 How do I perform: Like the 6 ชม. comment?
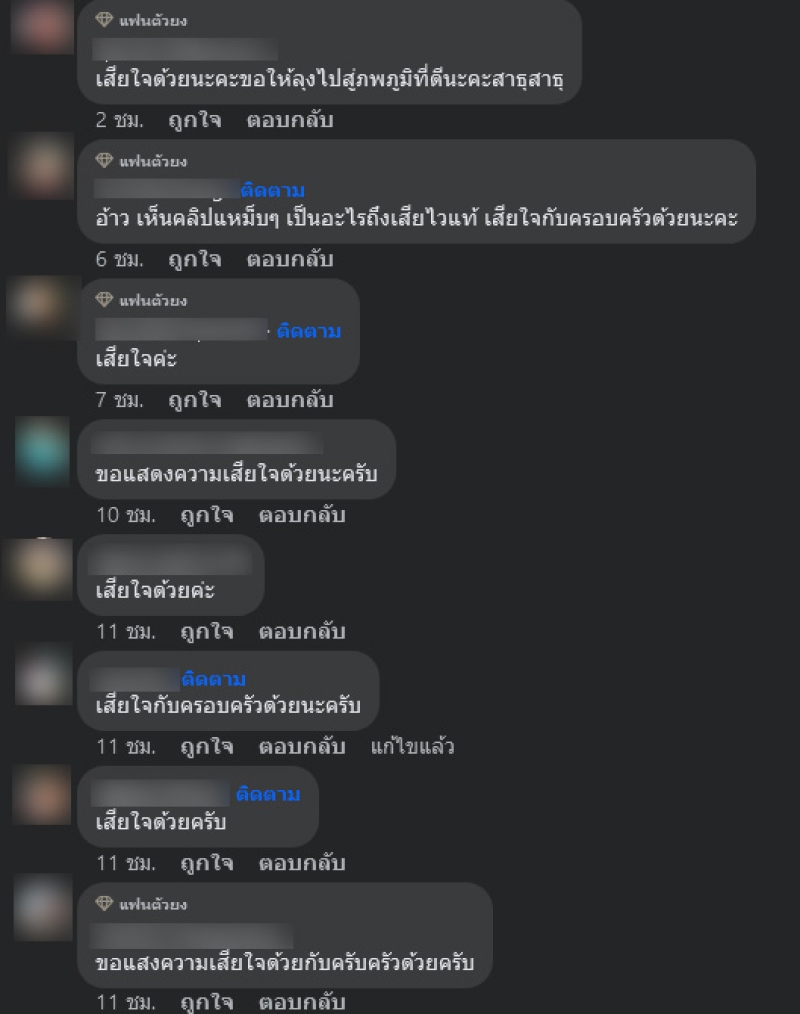(195, 260)
